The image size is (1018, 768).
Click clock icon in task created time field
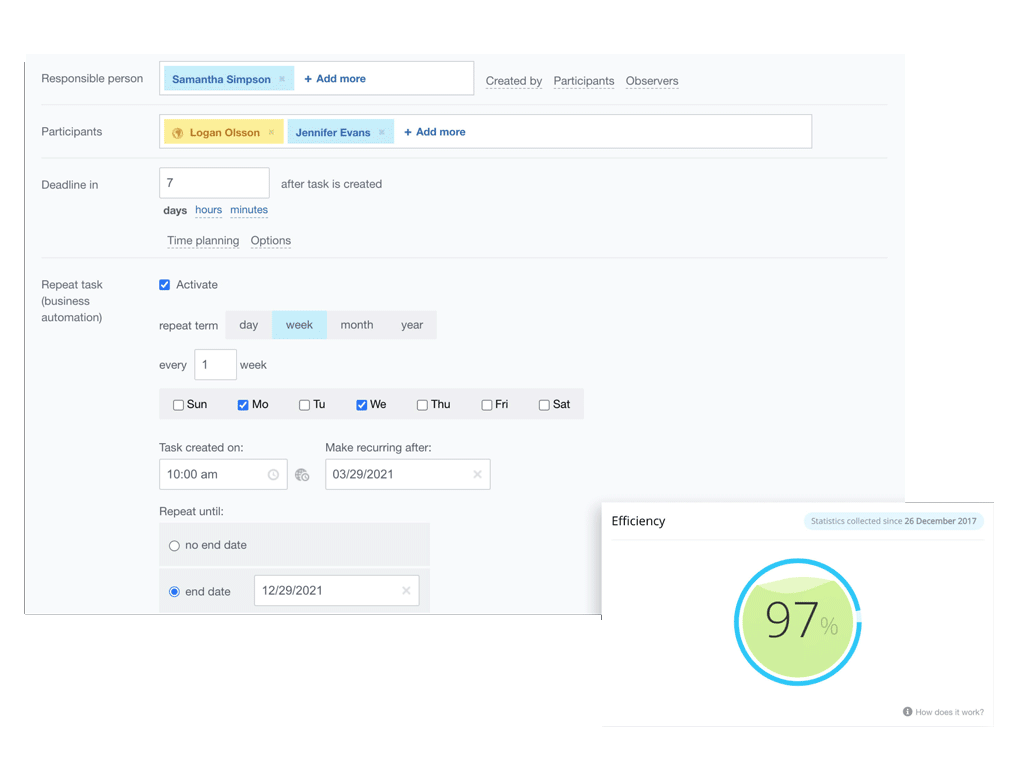273,475
